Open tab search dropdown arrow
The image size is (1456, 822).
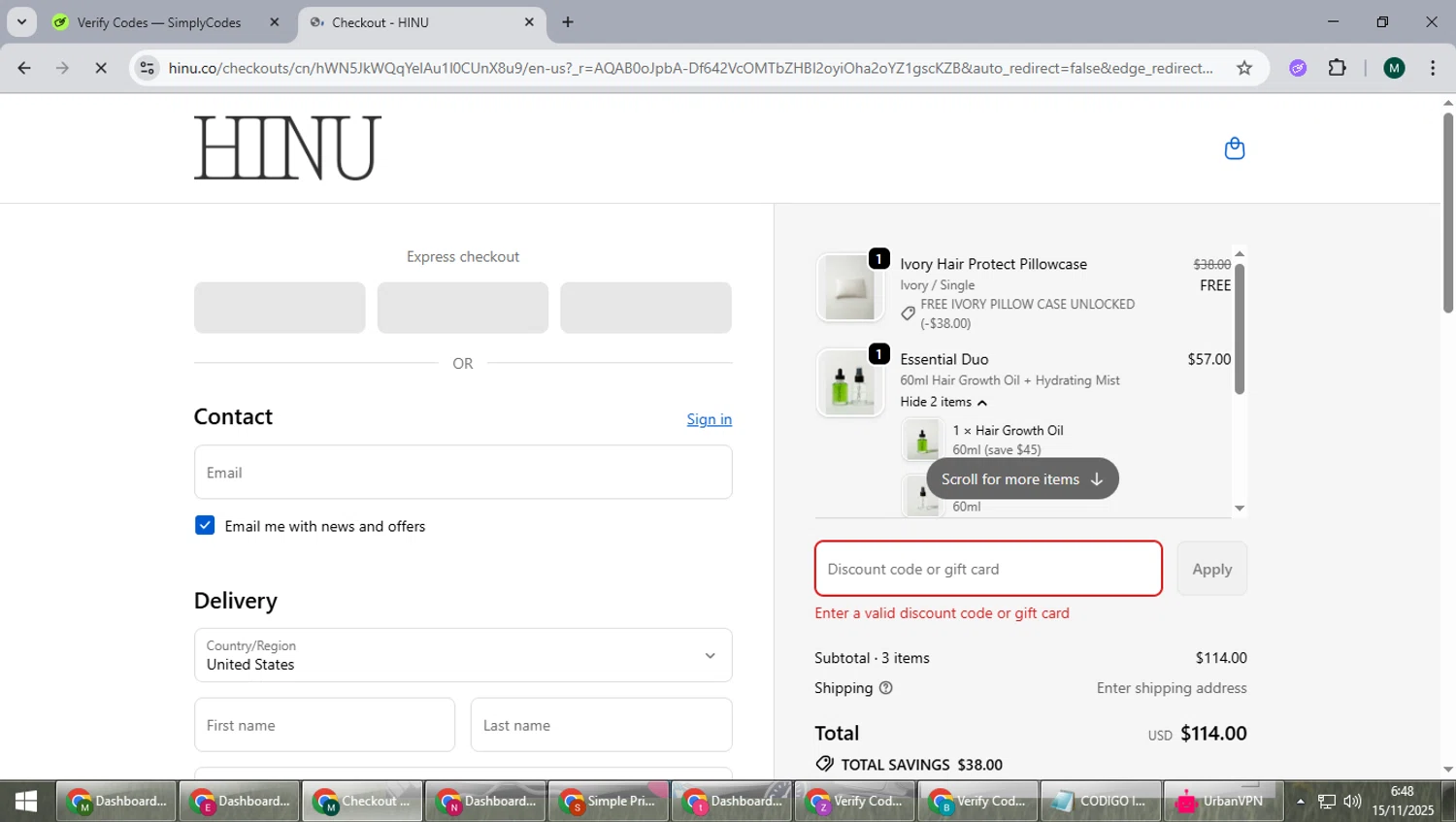pos(21,22)
